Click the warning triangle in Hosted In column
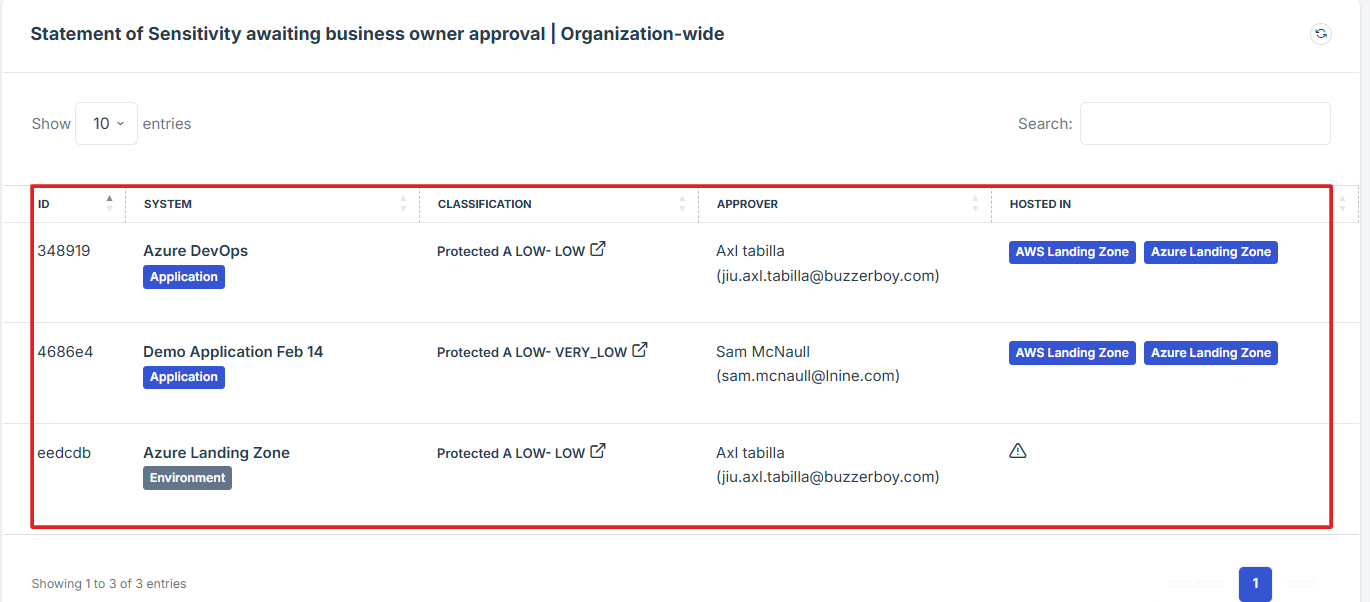Screen dimensions: 1370x602 point(1018,451)
